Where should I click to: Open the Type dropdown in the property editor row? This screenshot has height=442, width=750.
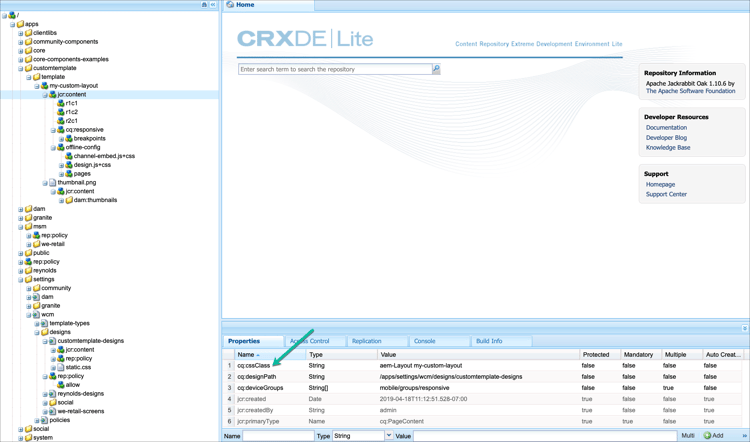(389, 436)
